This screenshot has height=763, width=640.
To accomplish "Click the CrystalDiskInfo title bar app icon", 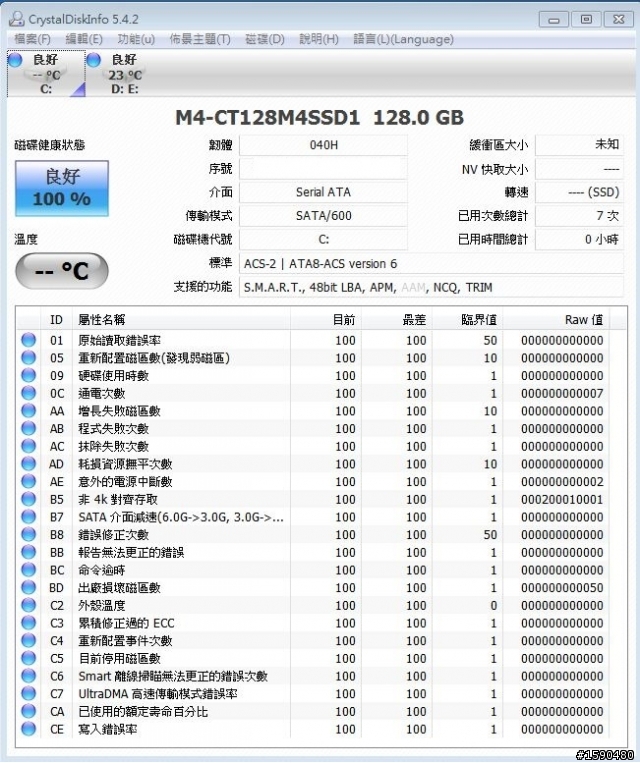I will click(17, 19).
